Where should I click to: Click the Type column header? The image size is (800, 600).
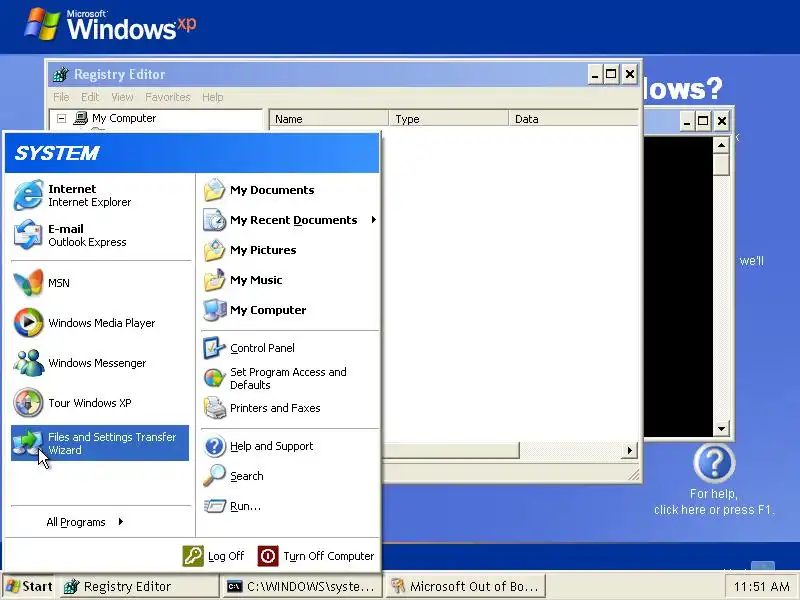pos(448,119)
